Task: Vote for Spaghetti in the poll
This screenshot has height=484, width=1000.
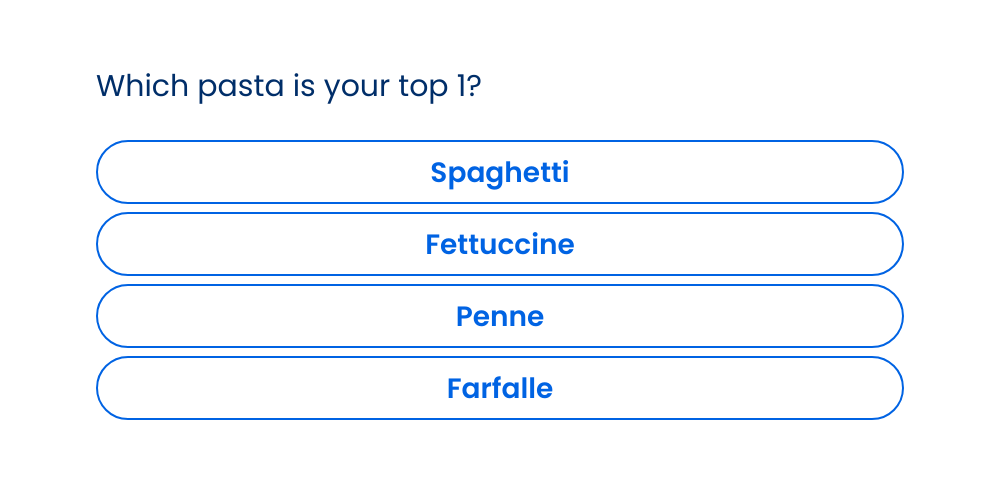Action: pyautogui.click(x=500, y=172)
